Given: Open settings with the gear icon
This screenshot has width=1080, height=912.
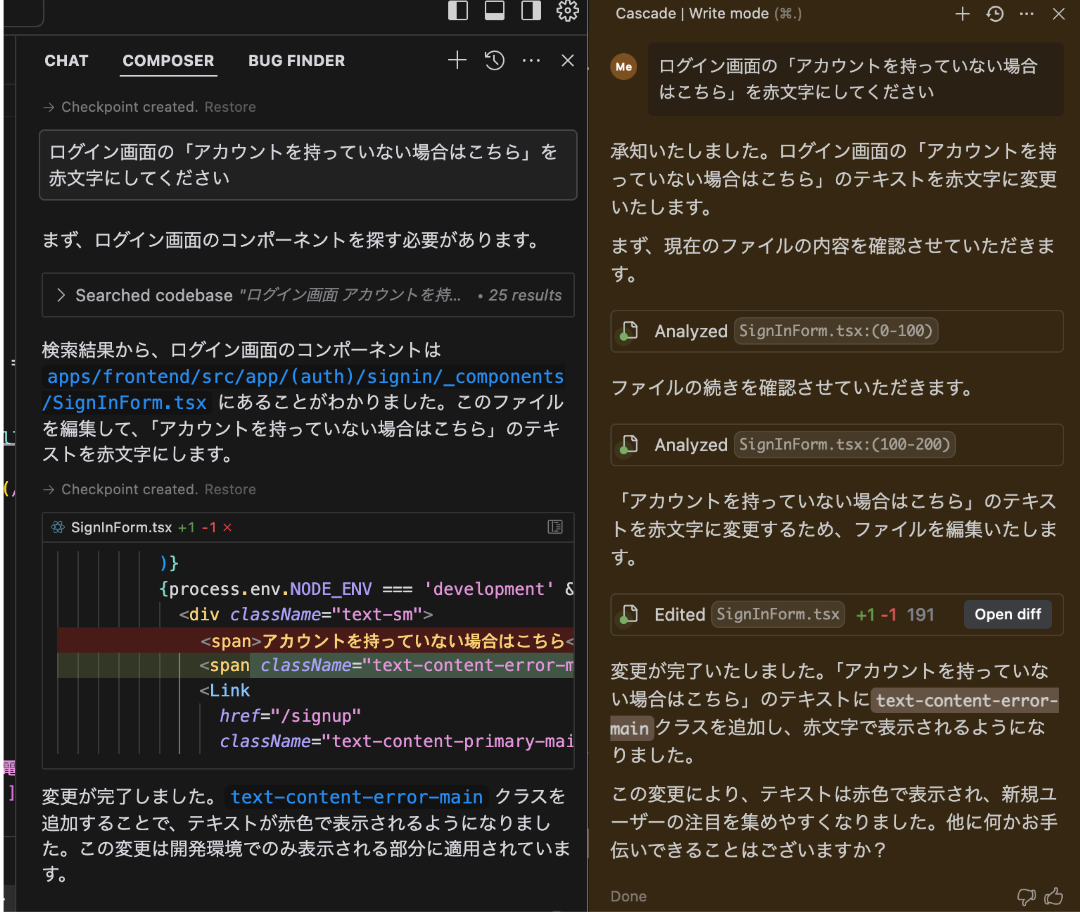Looking at the screenshot, I should (568, 10).
